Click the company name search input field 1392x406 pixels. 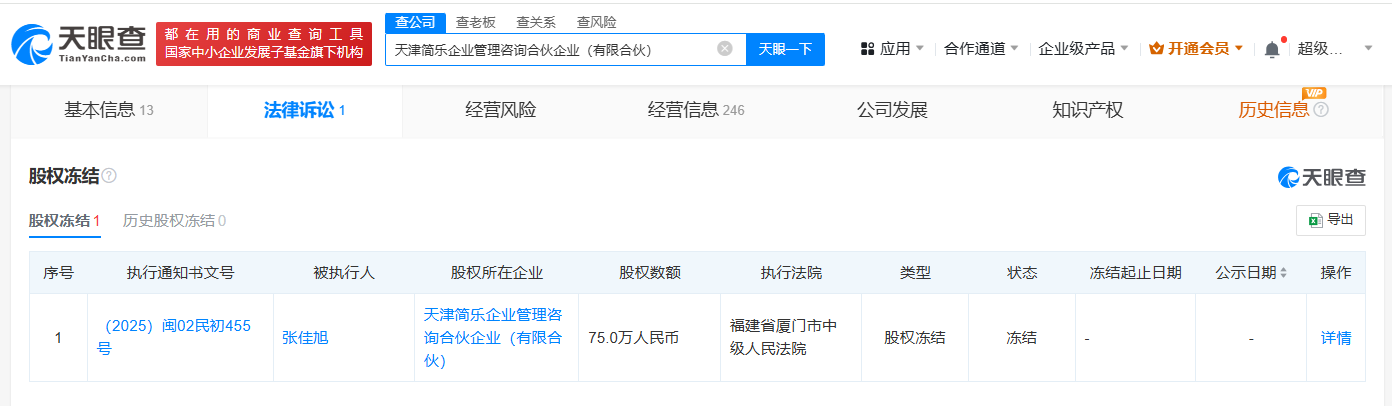coord(550,49)
